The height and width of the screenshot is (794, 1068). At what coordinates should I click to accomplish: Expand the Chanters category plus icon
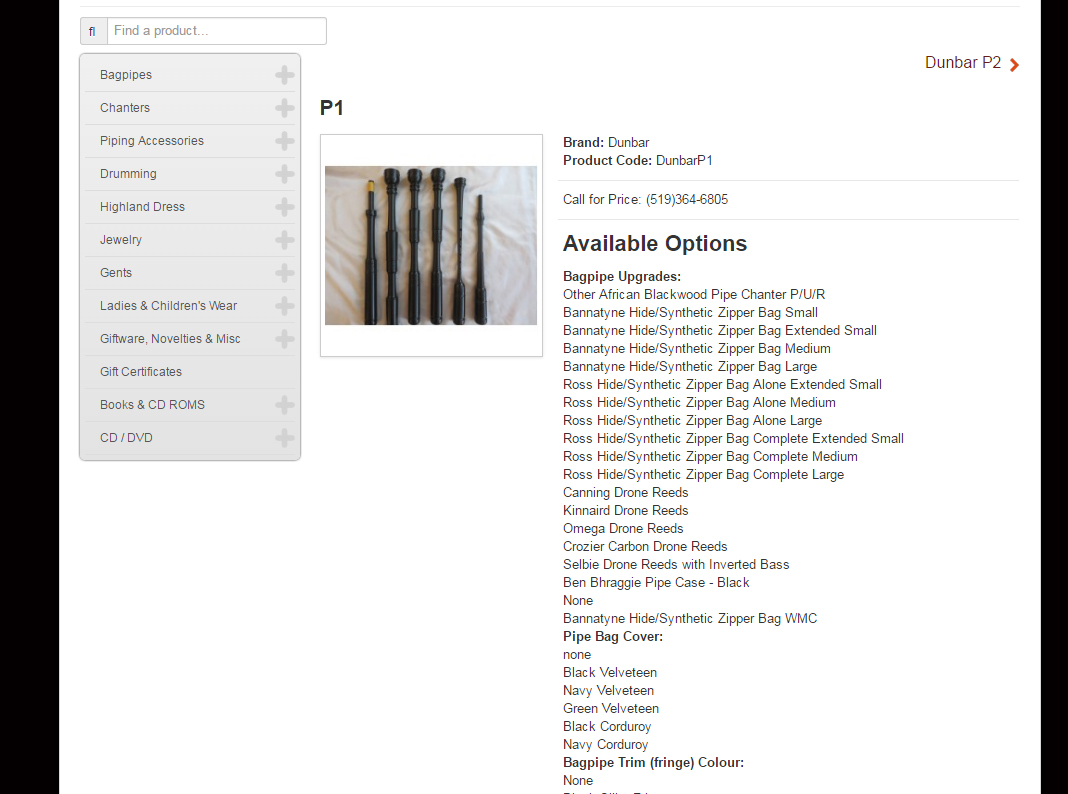pyautogui.click(x=285, y=108)
